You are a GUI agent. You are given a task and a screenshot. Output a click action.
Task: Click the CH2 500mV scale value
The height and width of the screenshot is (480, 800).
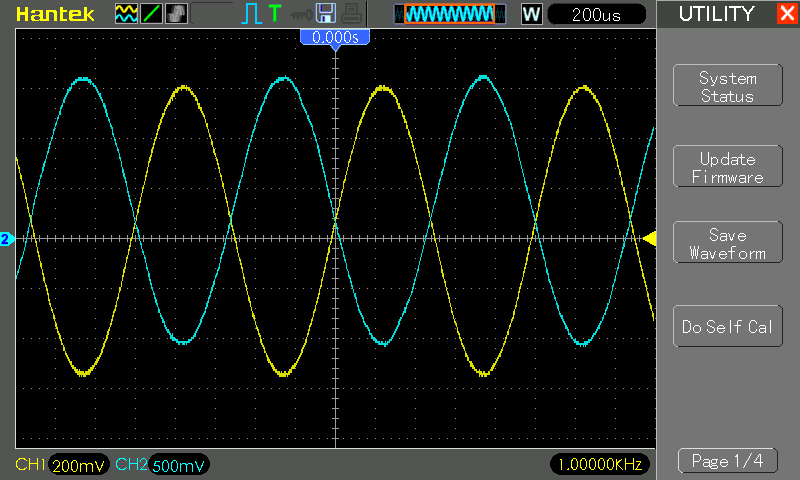pos(179,465)
